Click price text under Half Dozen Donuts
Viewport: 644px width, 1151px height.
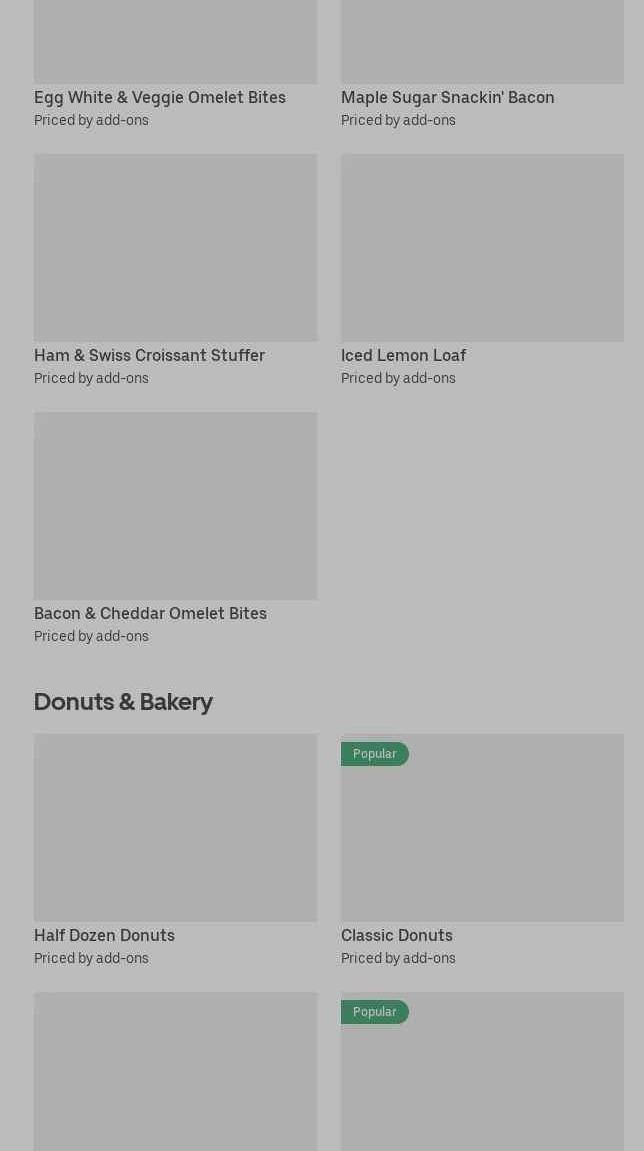[91, 959]
